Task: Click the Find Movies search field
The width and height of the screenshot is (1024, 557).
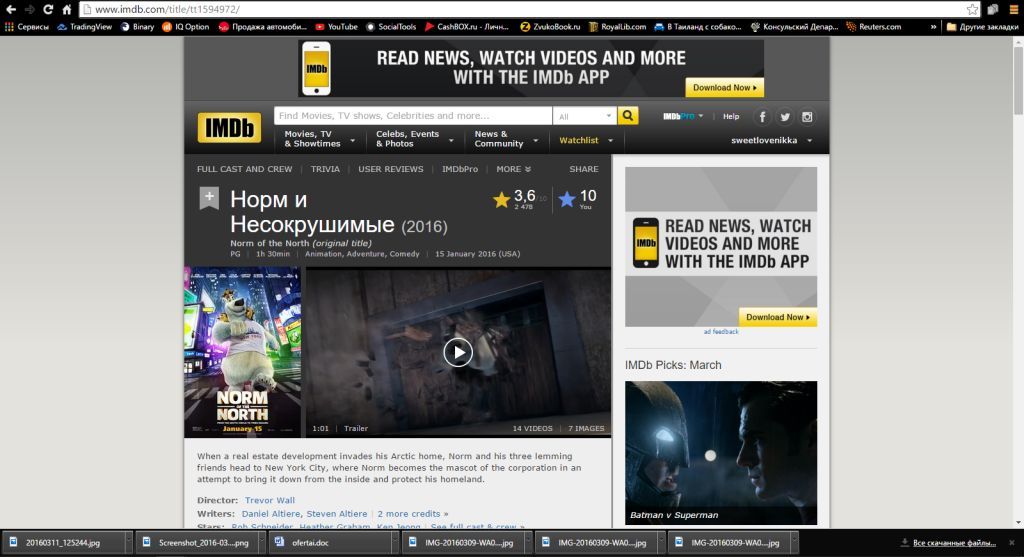Action: pyautogui.click(x=413, y=116)
